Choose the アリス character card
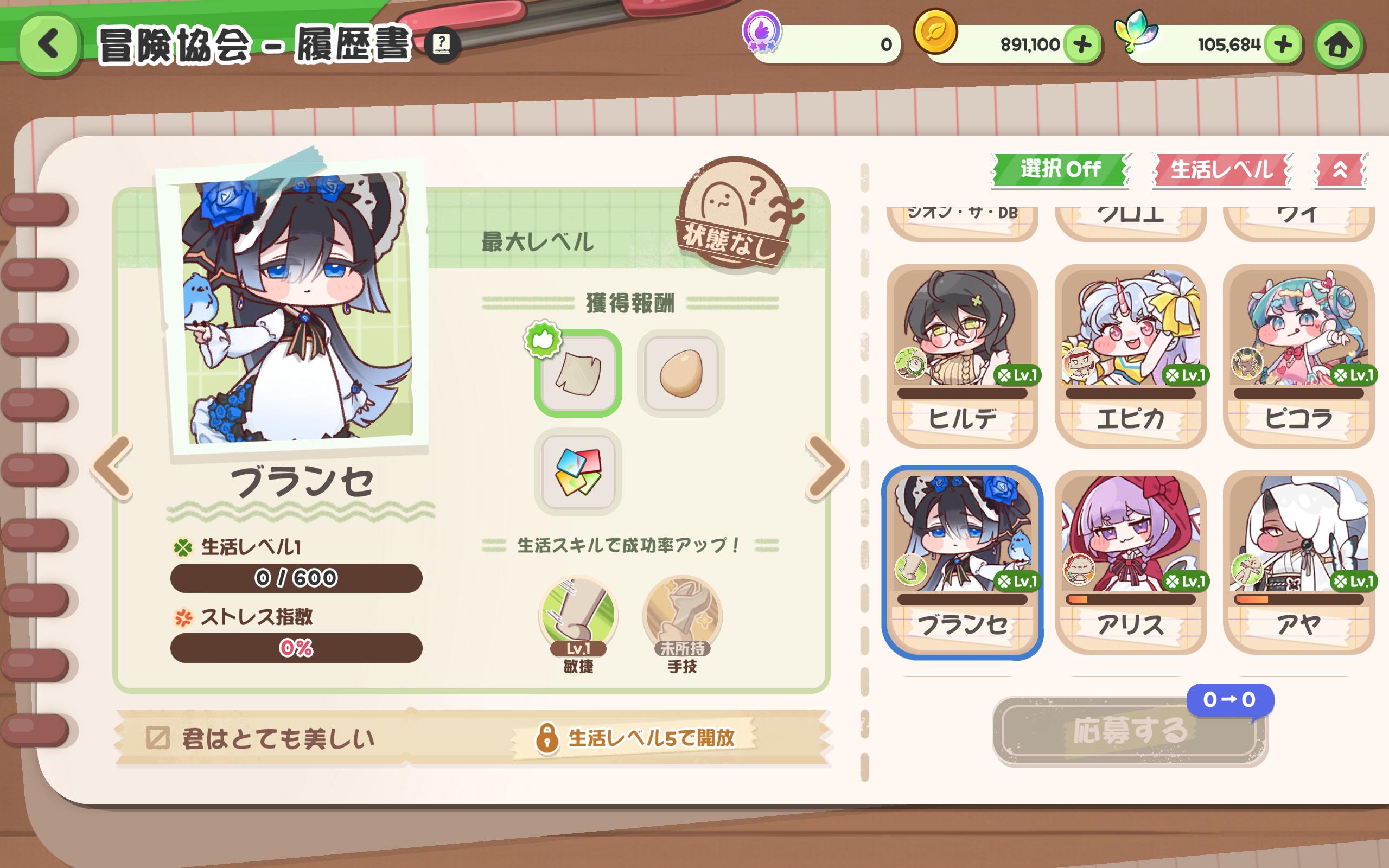The image size is (1389, 868). (x=1130, y=562)
